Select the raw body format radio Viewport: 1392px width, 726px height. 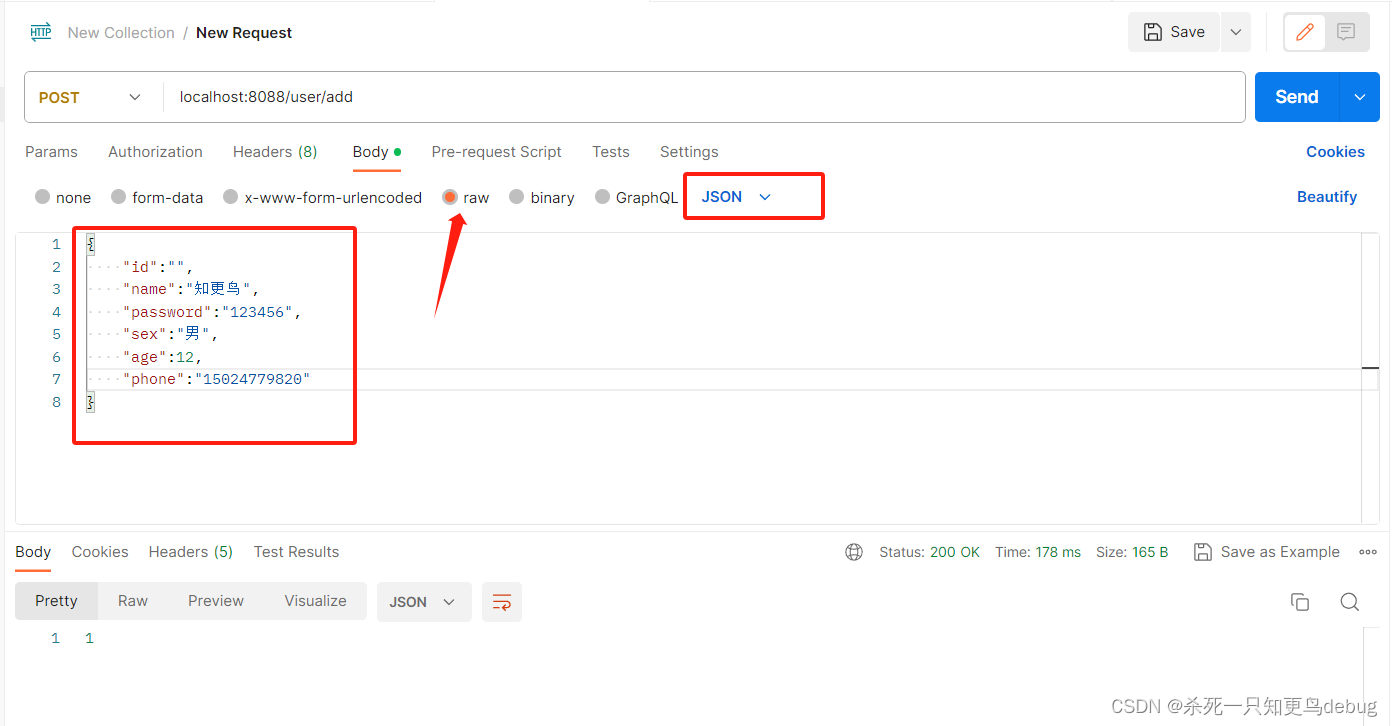[x=450, y=197]
